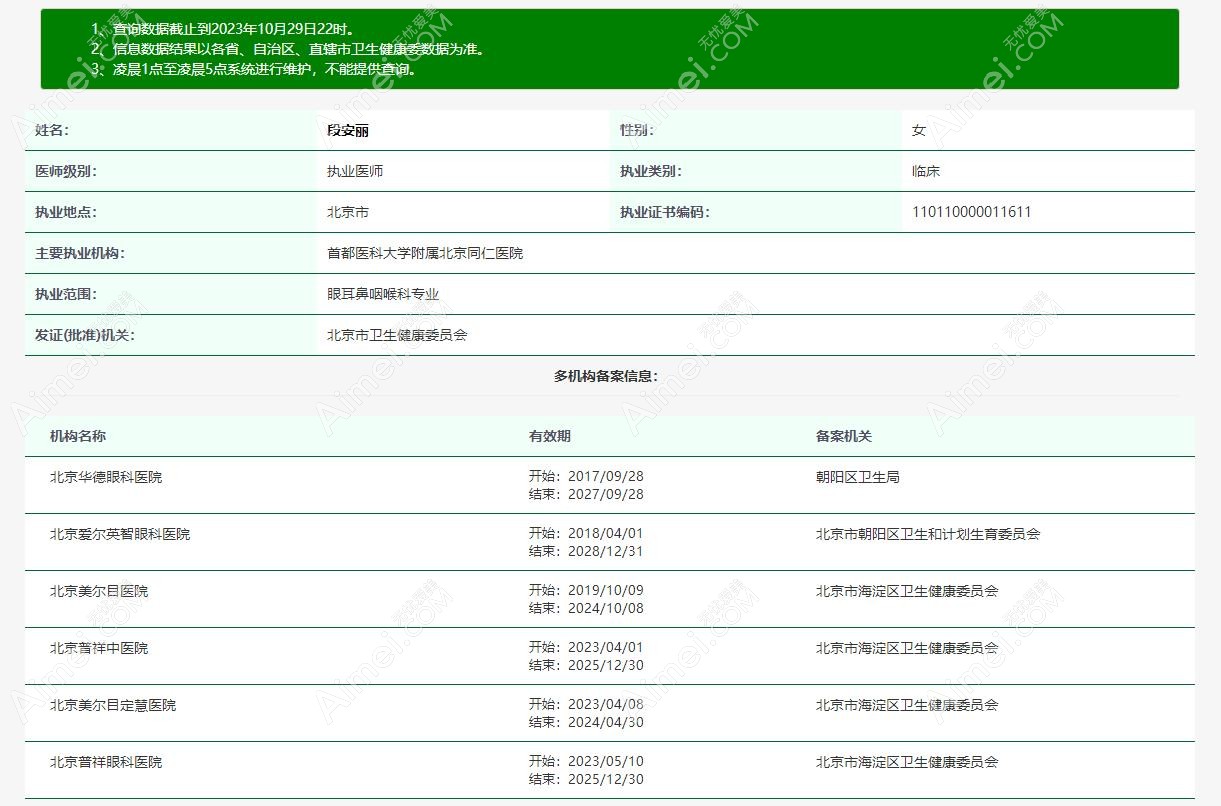Select certificate number 110110000011611
The height and width of the screenshot is (806, 1221).
(x=972, y=212)
